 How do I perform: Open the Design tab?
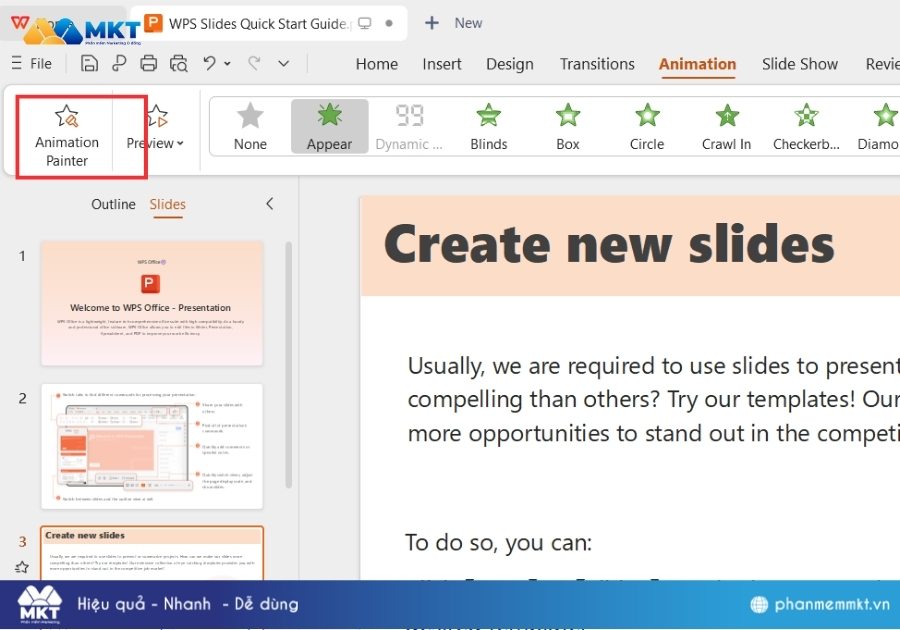point(510,64)
